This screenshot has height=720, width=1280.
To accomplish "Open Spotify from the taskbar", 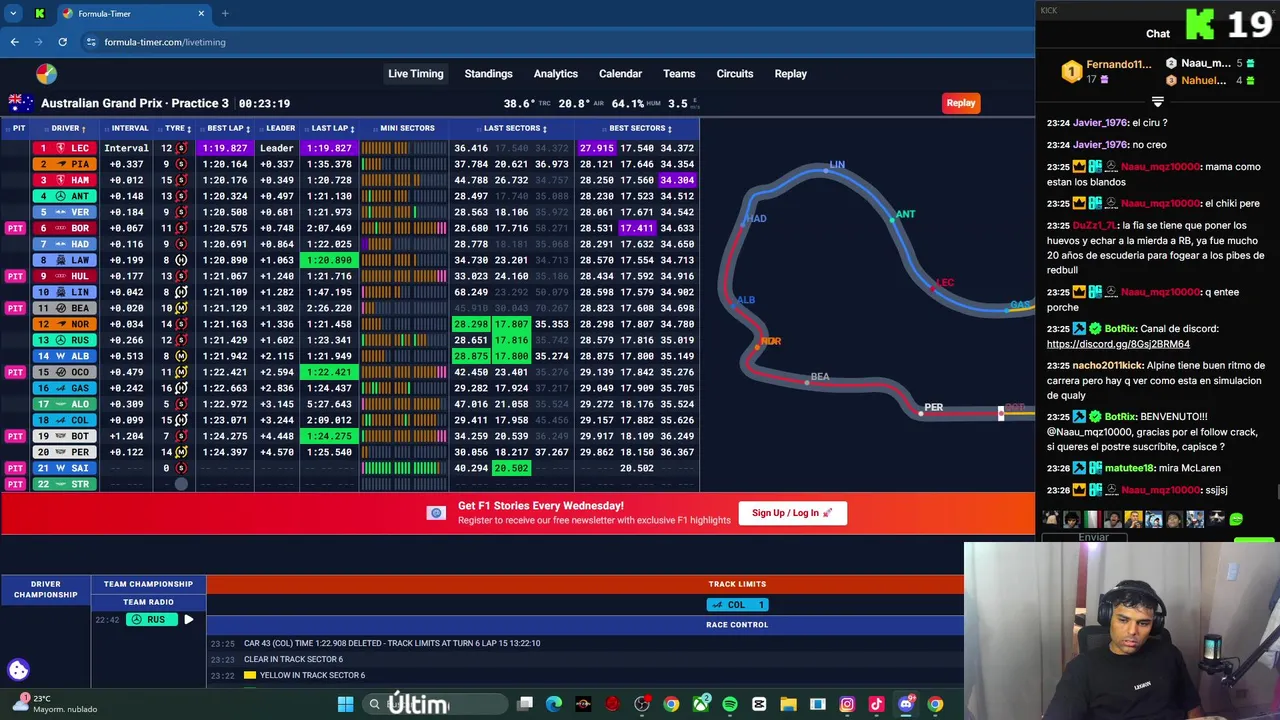I will (730, 704).
